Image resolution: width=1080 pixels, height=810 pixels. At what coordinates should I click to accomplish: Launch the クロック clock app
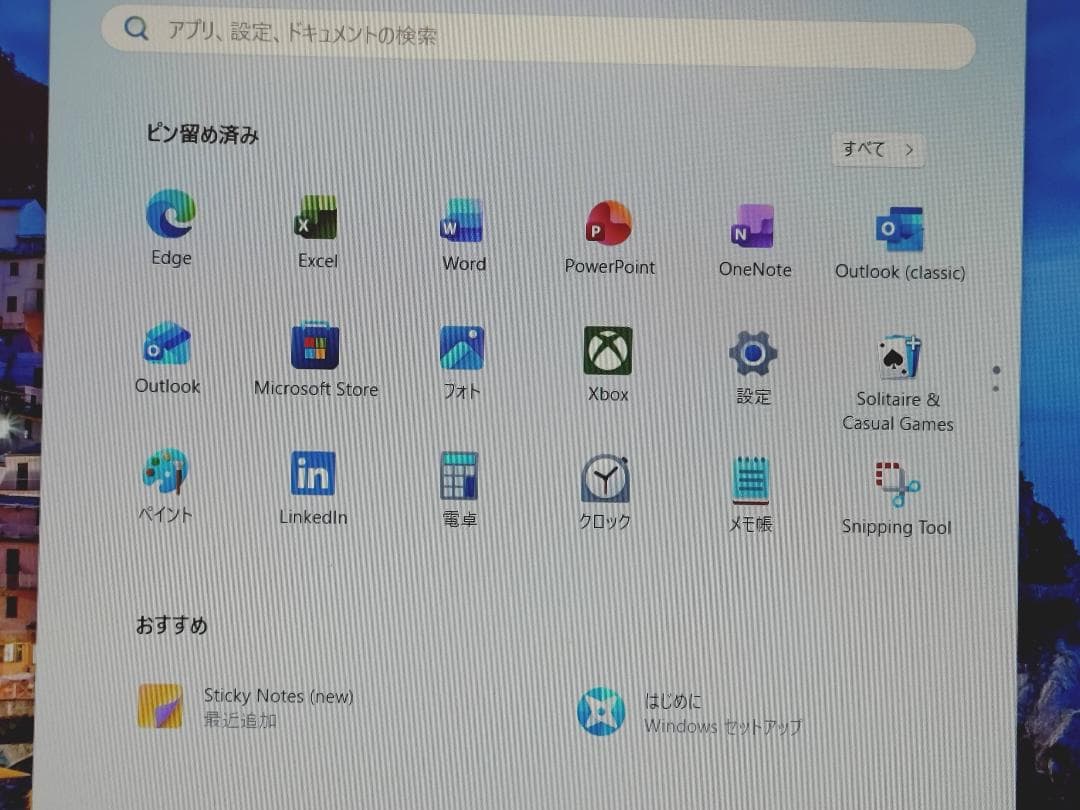(604, 481)
